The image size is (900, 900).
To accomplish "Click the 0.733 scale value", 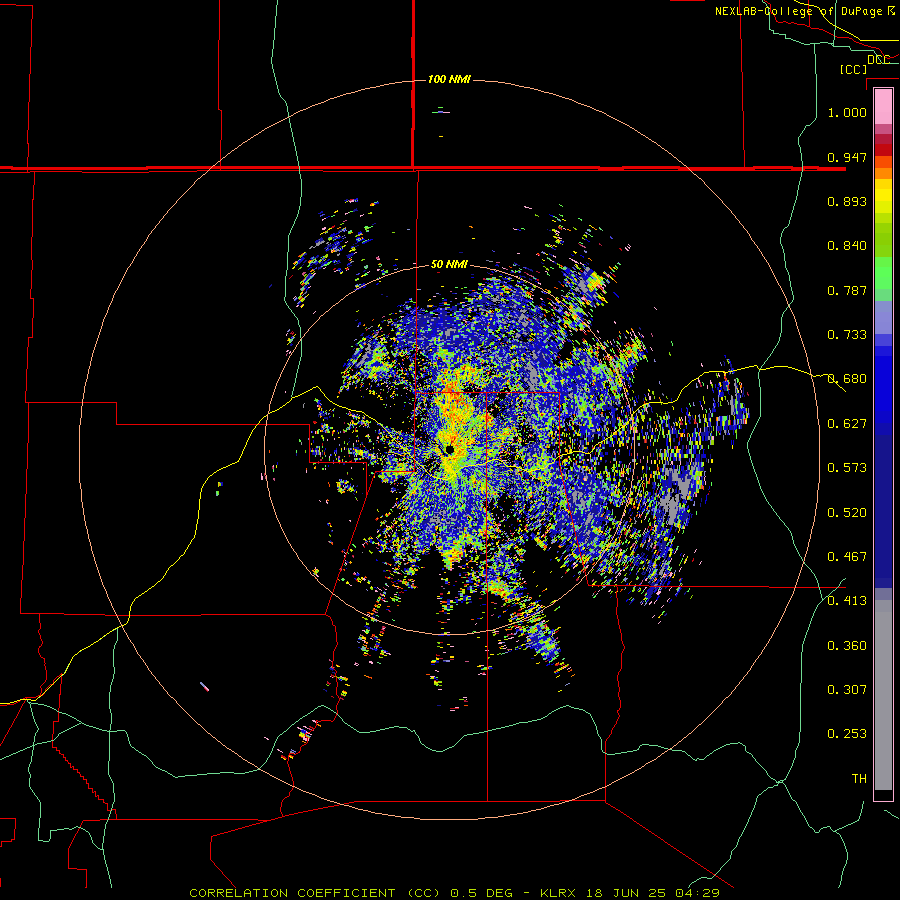I will pos(847,335).
